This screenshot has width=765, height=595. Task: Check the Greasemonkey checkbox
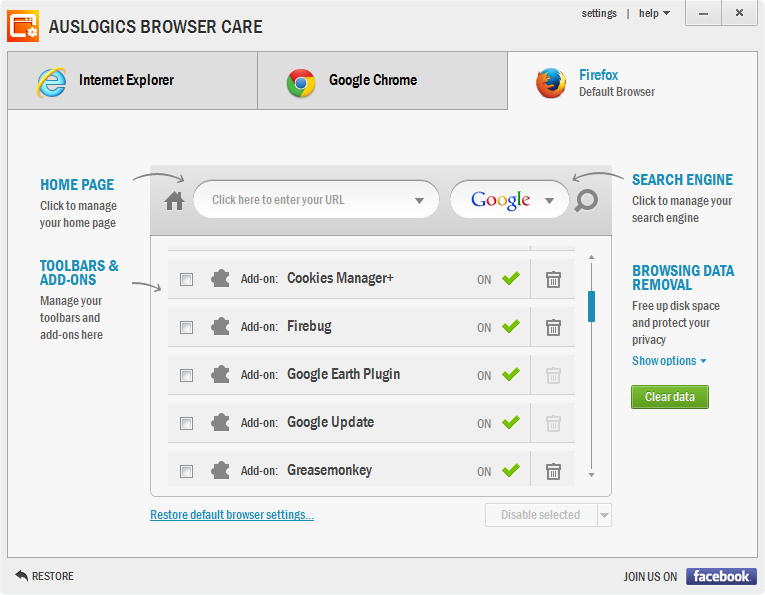click(186, 471)
